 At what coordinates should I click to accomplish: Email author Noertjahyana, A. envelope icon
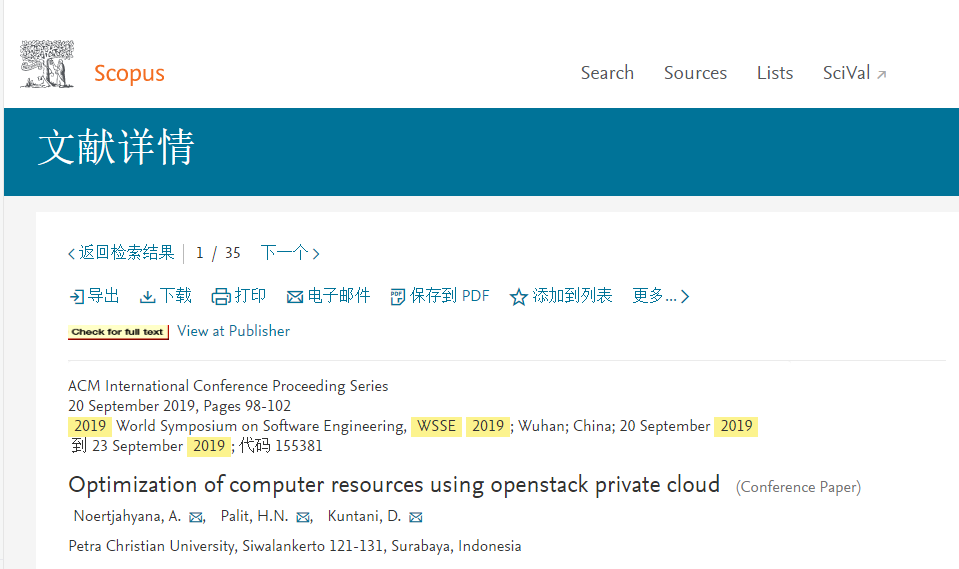[x=196, y=518]
